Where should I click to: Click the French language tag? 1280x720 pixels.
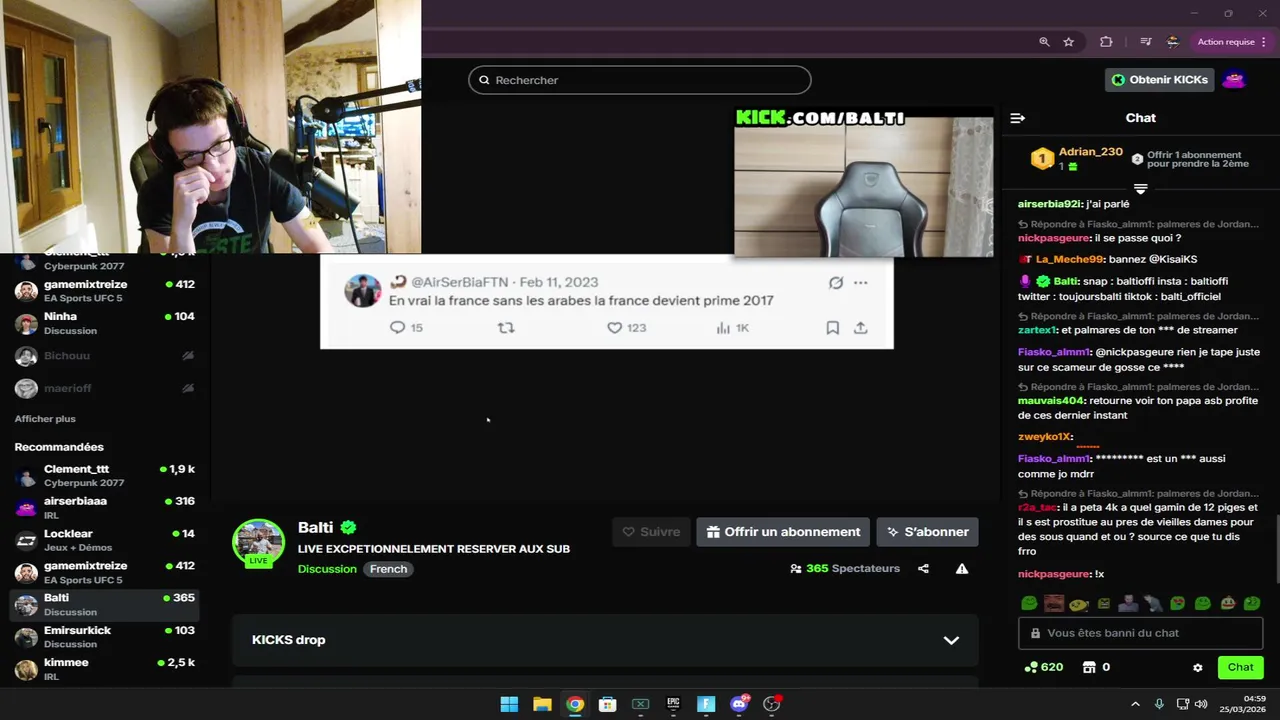[388, 569]
